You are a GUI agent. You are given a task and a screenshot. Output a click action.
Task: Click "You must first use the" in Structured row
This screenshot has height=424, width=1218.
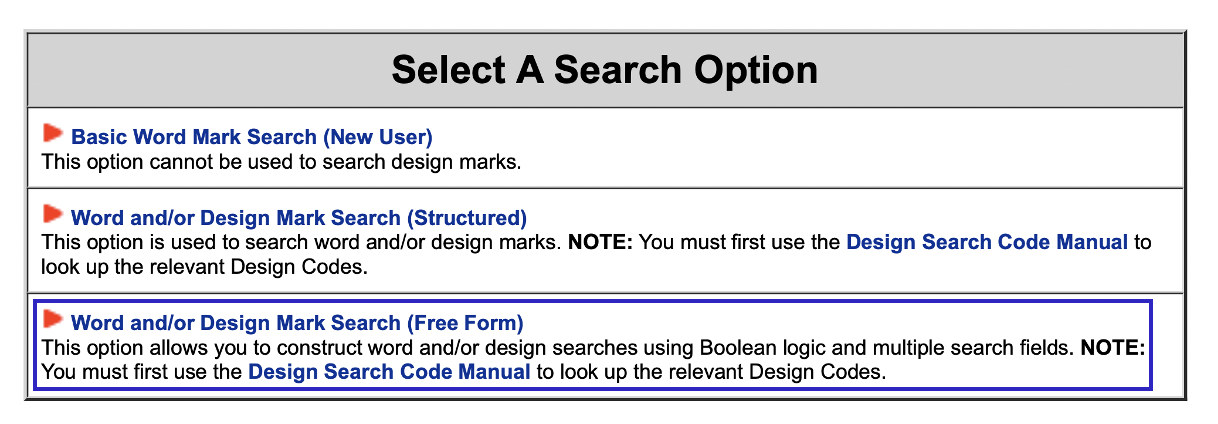pos(741,242)
